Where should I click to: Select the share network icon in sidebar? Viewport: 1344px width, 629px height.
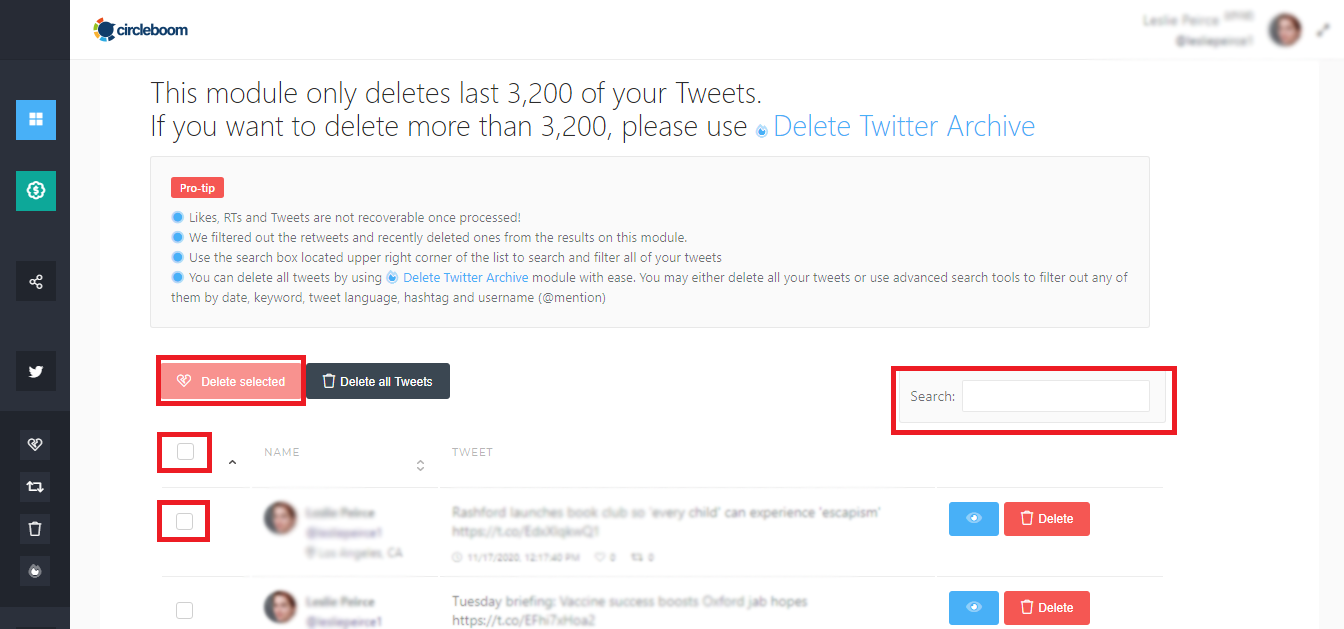pyautogui.click(x=35, y=281)
